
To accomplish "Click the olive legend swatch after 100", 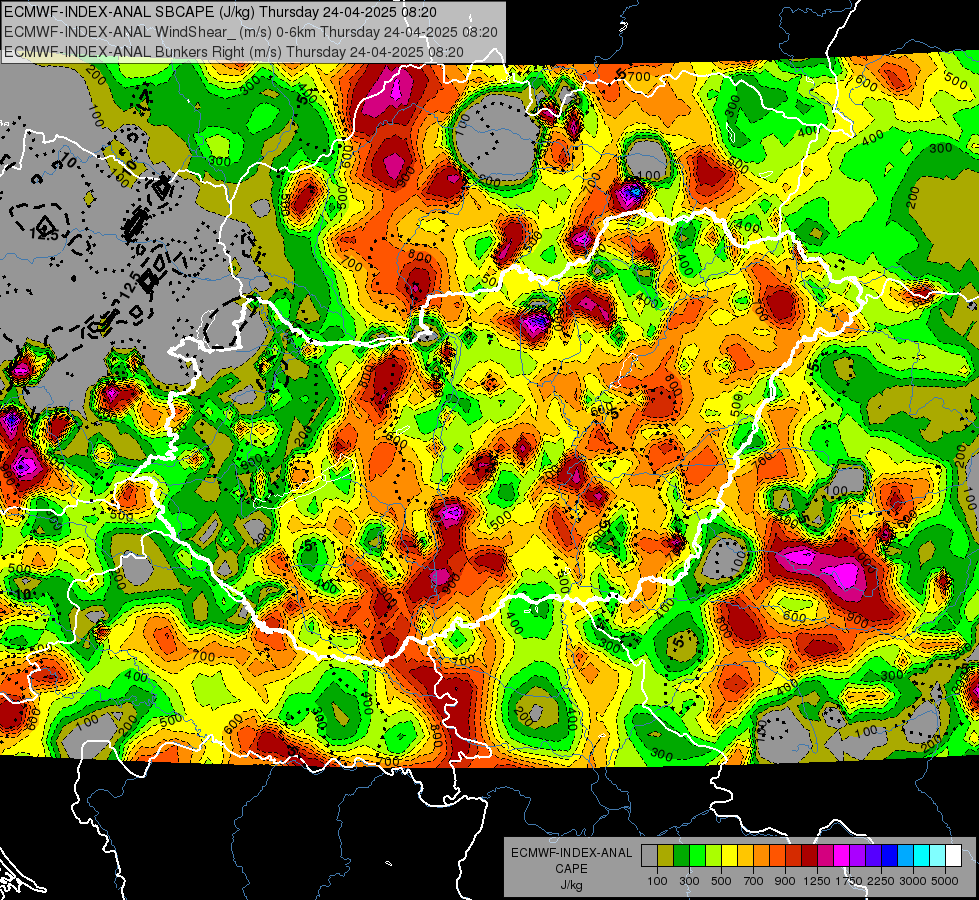I will tap(665, 856).
